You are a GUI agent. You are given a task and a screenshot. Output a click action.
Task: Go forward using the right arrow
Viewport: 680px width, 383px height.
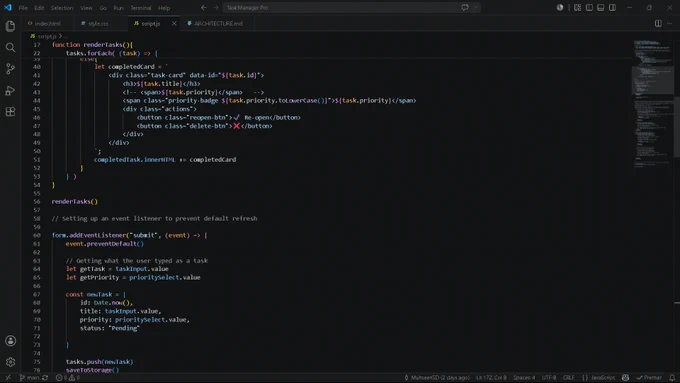pyautogui.click(x=216, y=7)
